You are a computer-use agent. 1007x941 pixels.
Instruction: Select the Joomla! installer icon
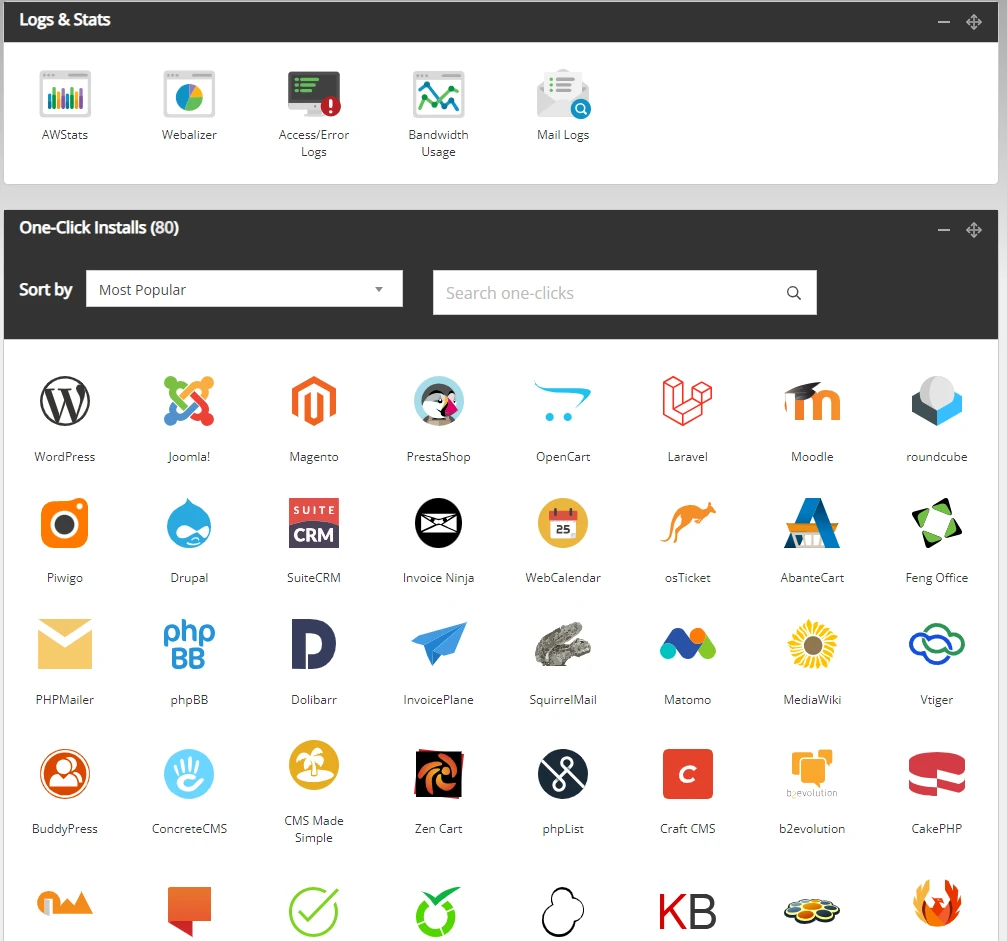click(x=189, y=402)
